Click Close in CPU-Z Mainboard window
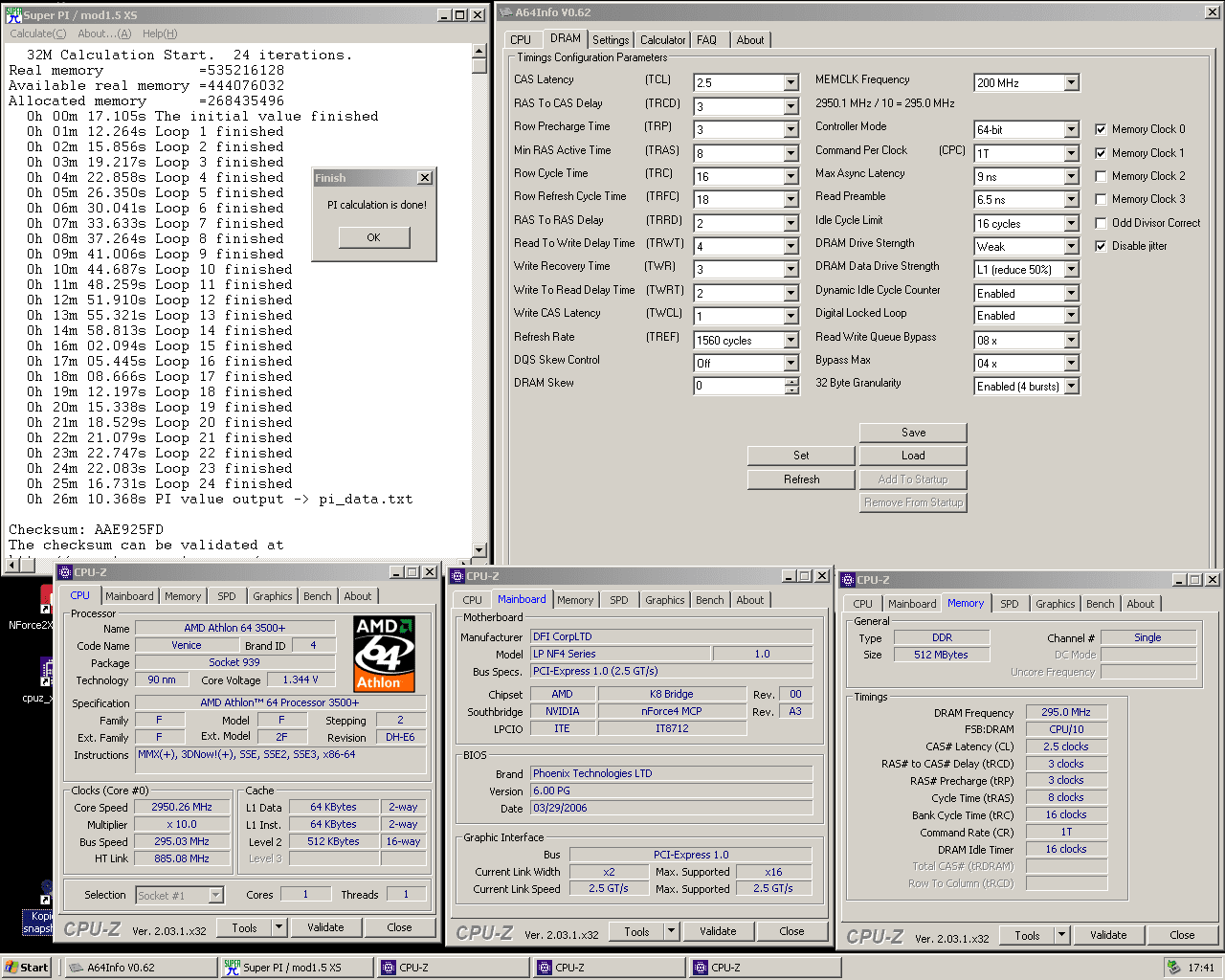Image resolution: width=1225 pixels, height=980 pixels. click(791, 931)
